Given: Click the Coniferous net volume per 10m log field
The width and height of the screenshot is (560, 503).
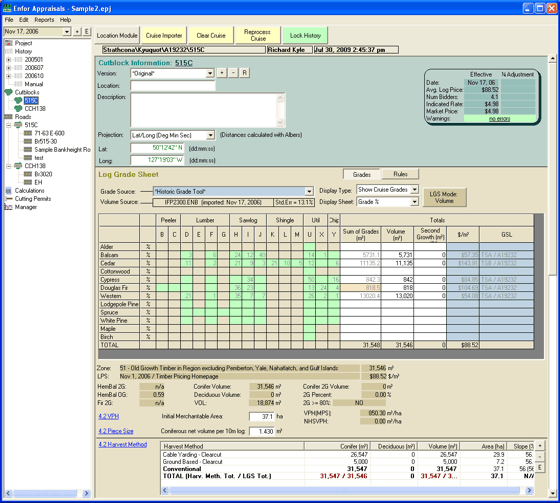Looking at the screenshot, I should (262, 432).
